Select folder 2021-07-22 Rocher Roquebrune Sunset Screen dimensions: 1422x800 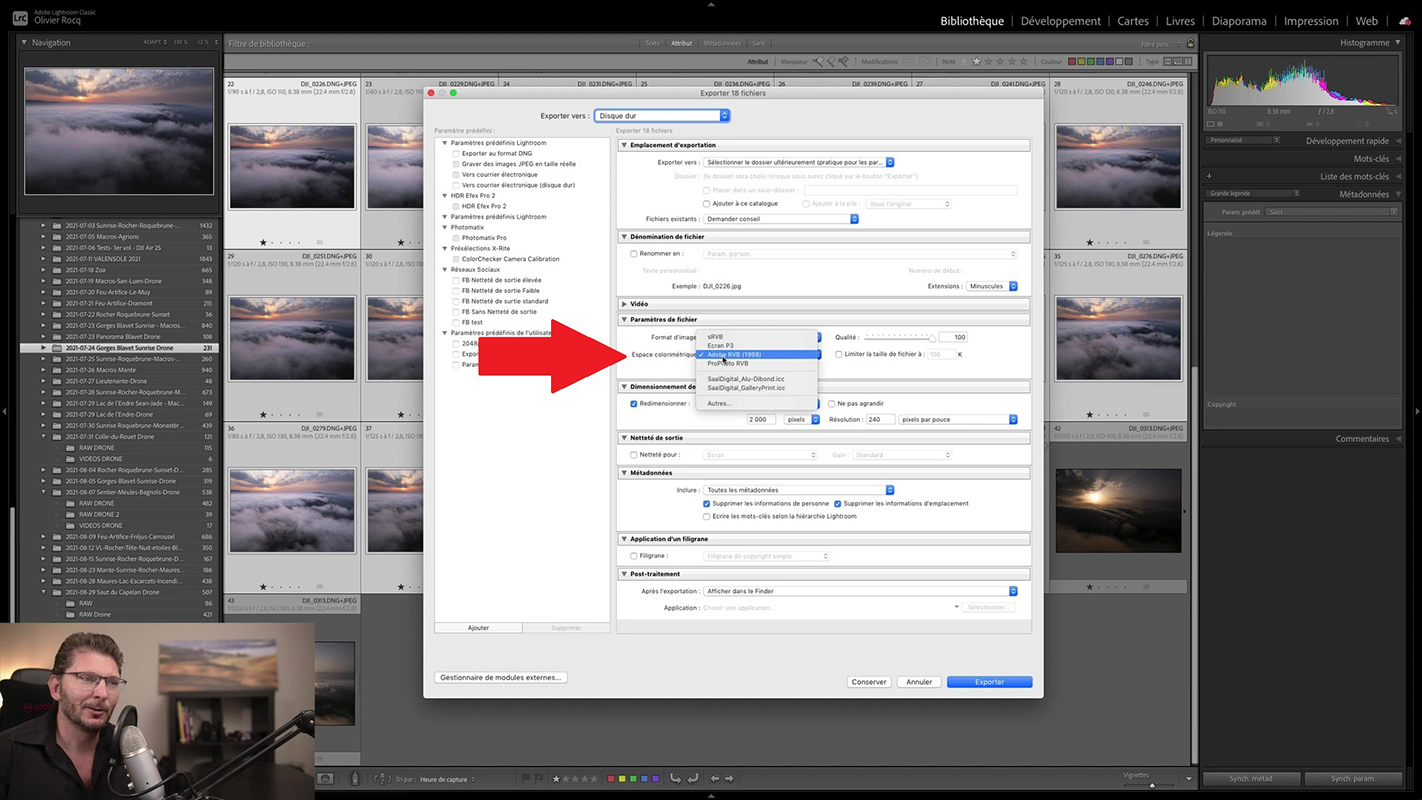click(x=118, y=314)
